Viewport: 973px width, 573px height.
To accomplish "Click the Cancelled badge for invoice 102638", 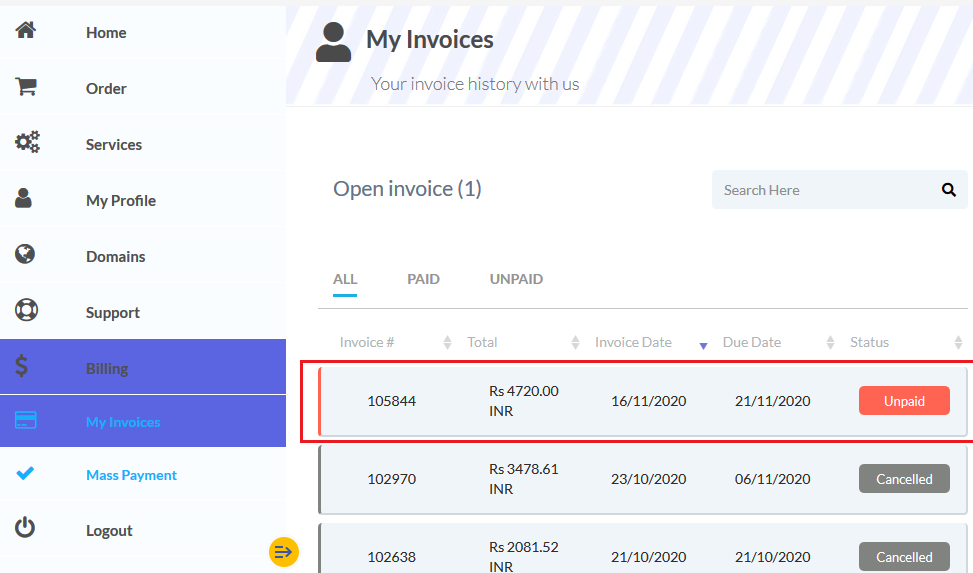I will click(904, 557).
